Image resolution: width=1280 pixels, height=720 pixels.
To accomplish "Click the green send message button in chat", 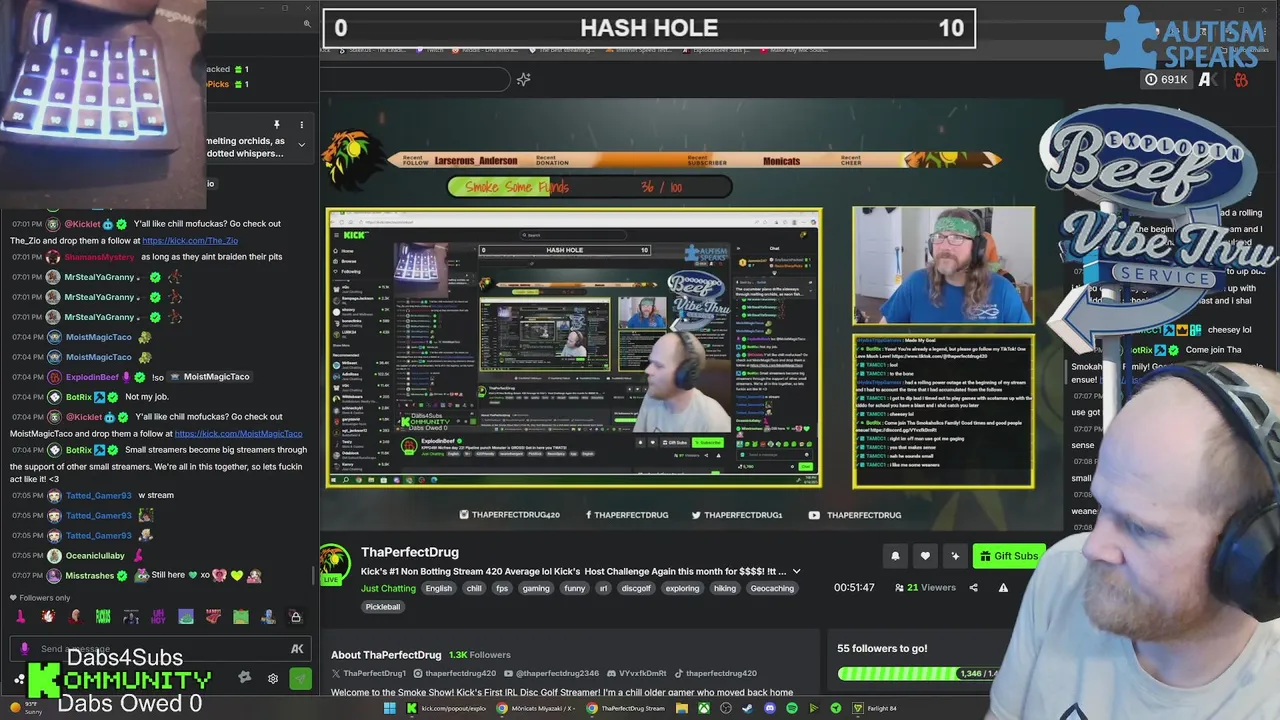I will point(300,678).
